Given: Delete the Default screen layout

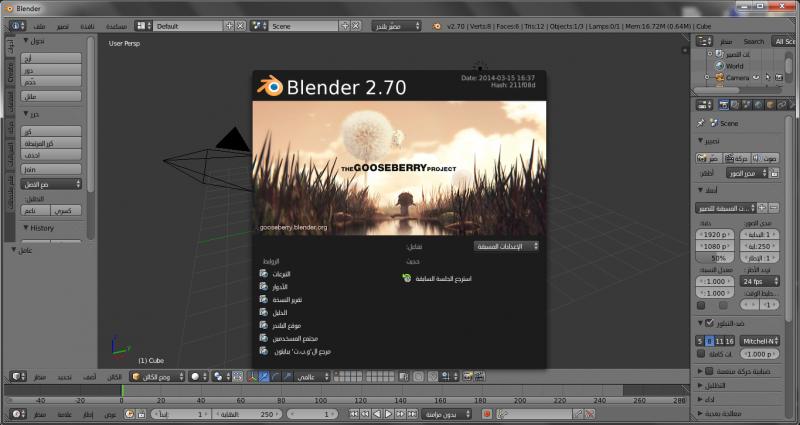Looking at the screenshot, I should (240, 26).
